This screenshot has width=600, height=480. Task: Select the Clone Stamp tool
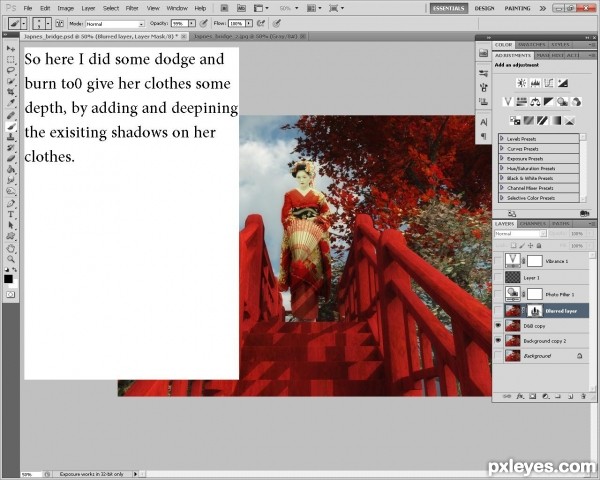[x=11, y=137]
